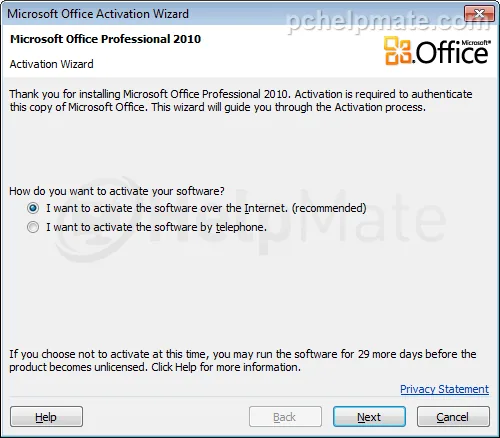Click 'How do you want to activate' question
The height and width of the screenshot is (438, 500).
point(117,191)
